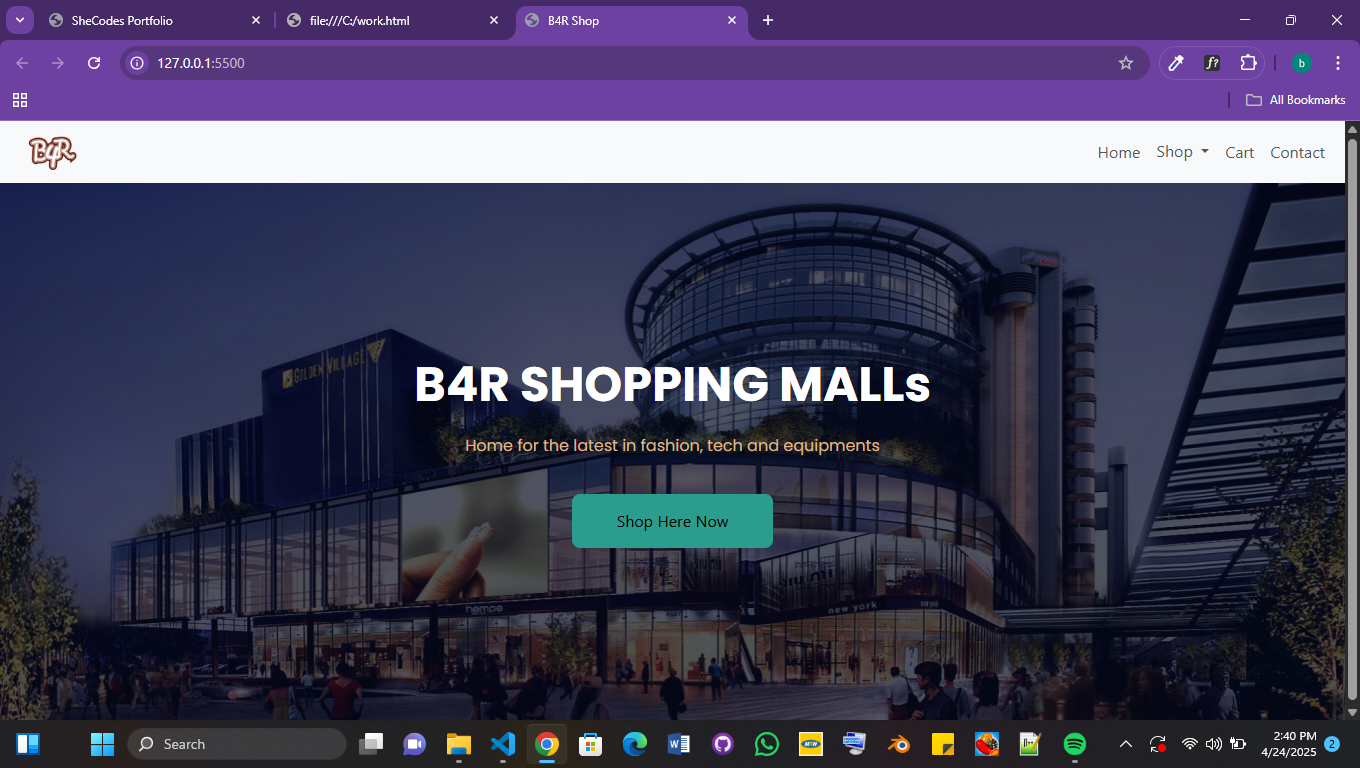Open the Cart link in navbar
This screenshot has height=768, width=1360.
click(x=1239, y=152)
